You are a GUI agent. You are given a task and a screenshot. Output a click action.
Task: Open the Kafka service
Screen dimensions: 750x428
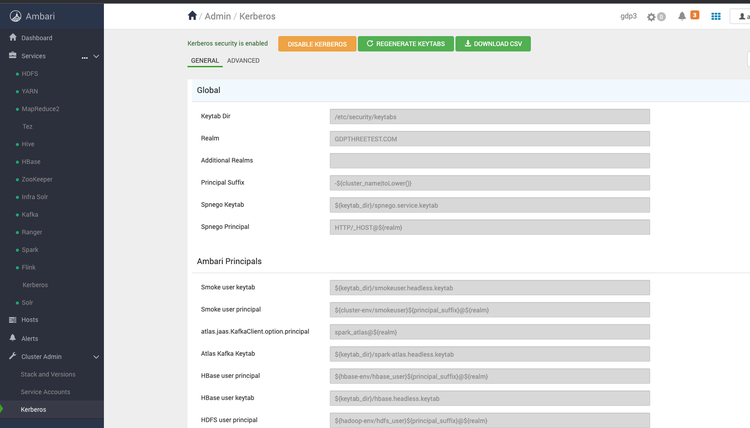pos(30,215)
